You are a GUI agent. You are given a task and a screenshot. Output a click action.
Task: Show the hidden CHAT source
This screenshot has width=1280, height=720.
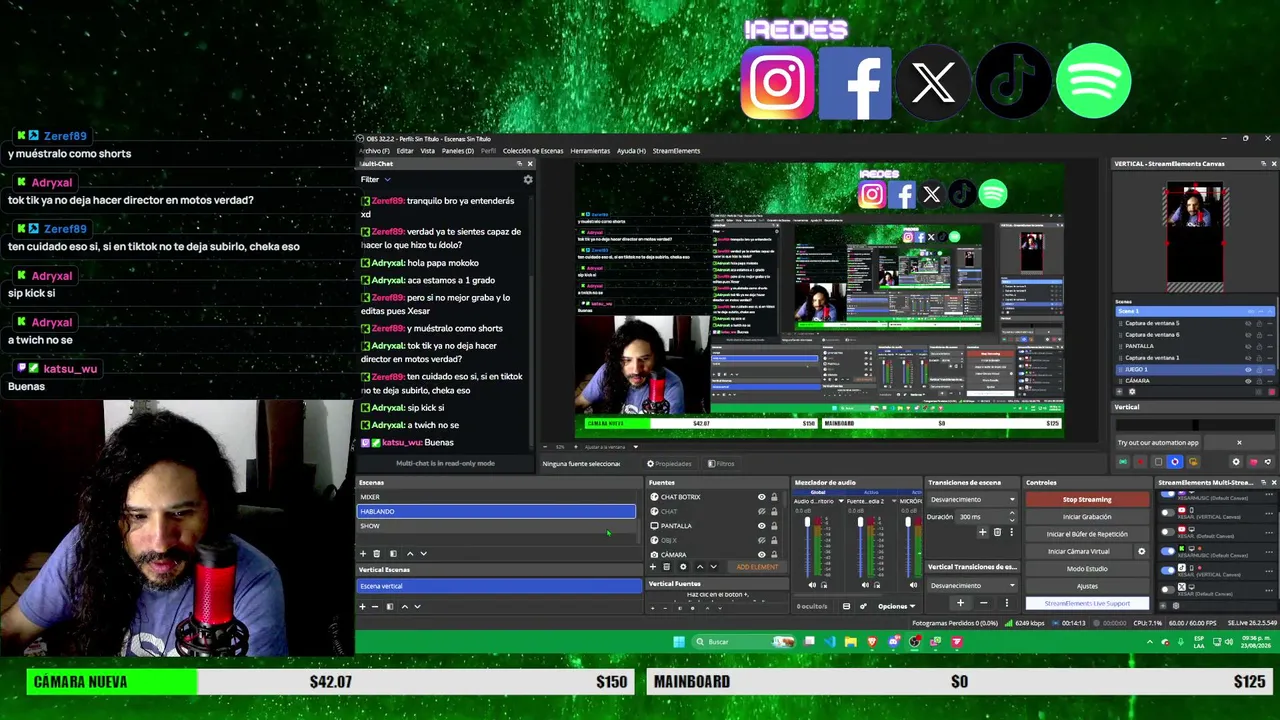click(x=761, y=511)
